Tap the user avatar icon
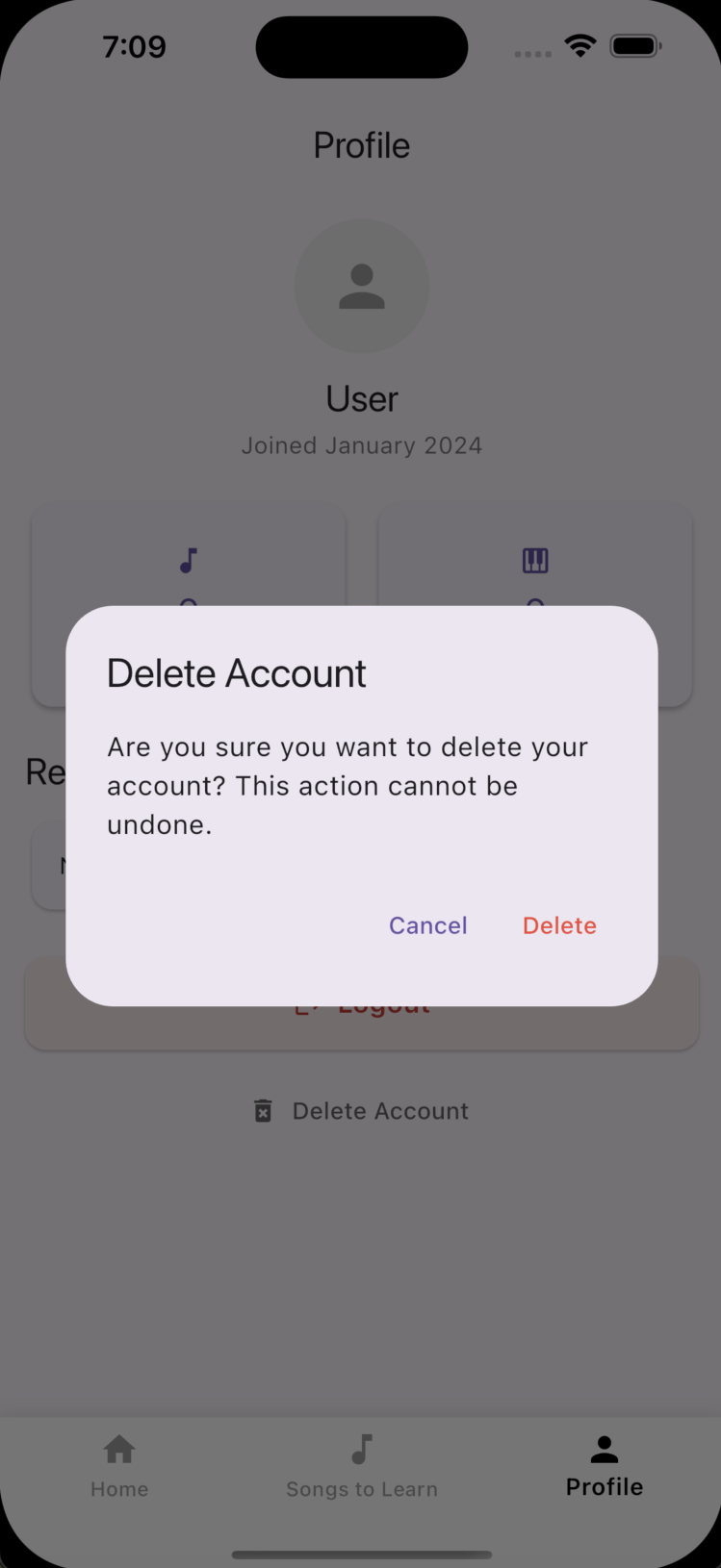Image resolution: width=721 pixels, height=1568 pixels. 362,286
